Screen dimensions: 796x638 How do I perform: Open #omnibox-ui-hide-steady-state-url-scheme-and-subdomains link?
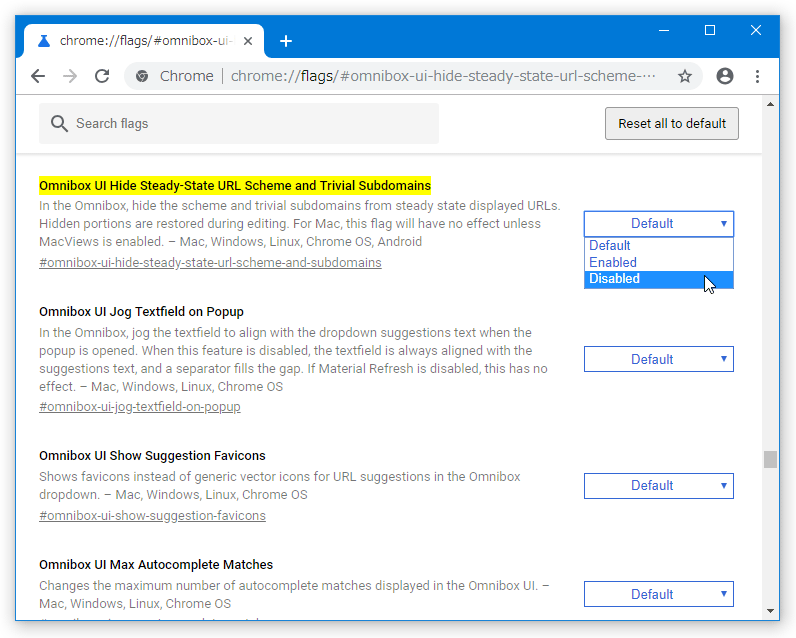tap(210, 263)
